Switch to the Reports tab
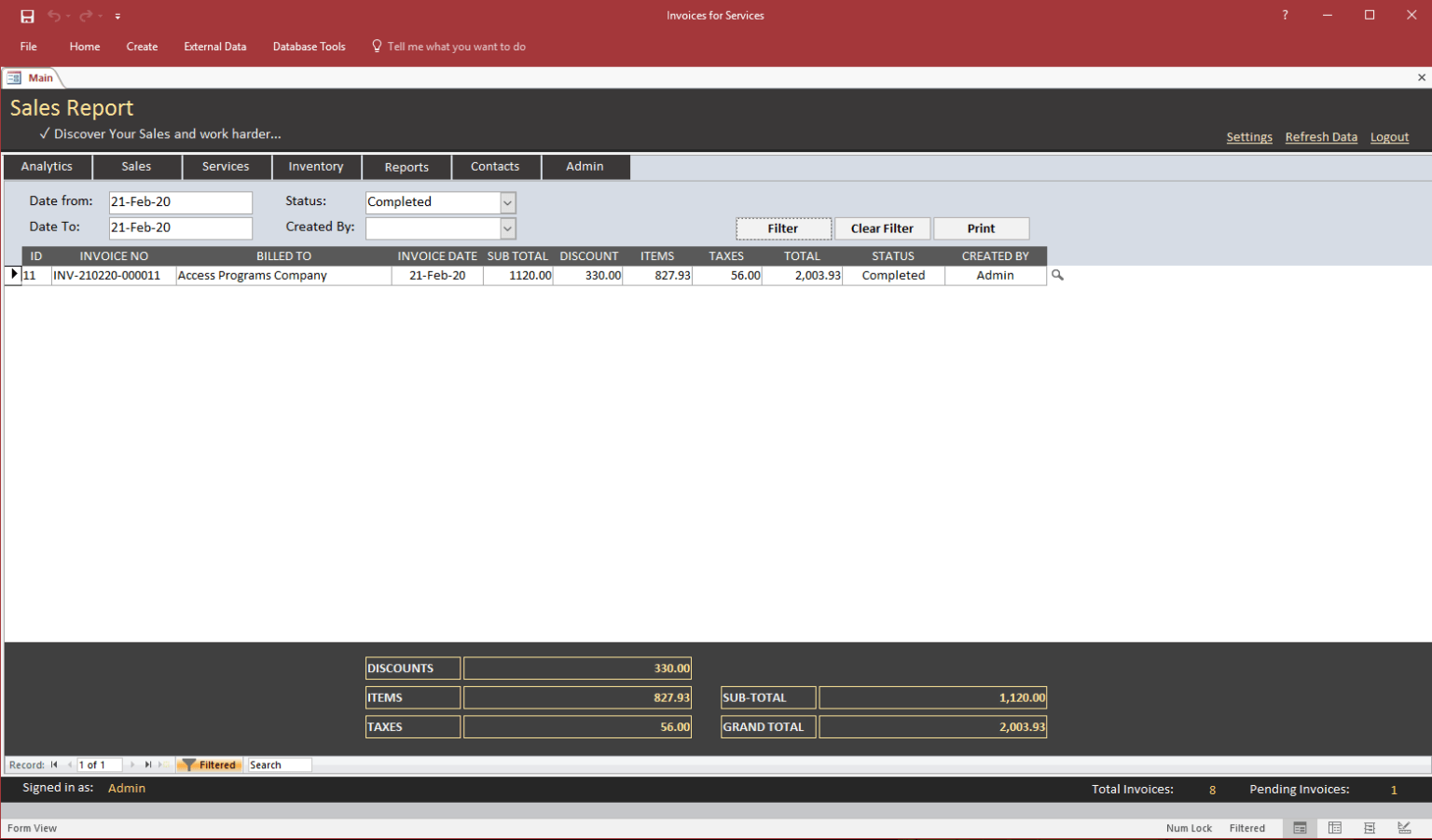 point(406,167)
